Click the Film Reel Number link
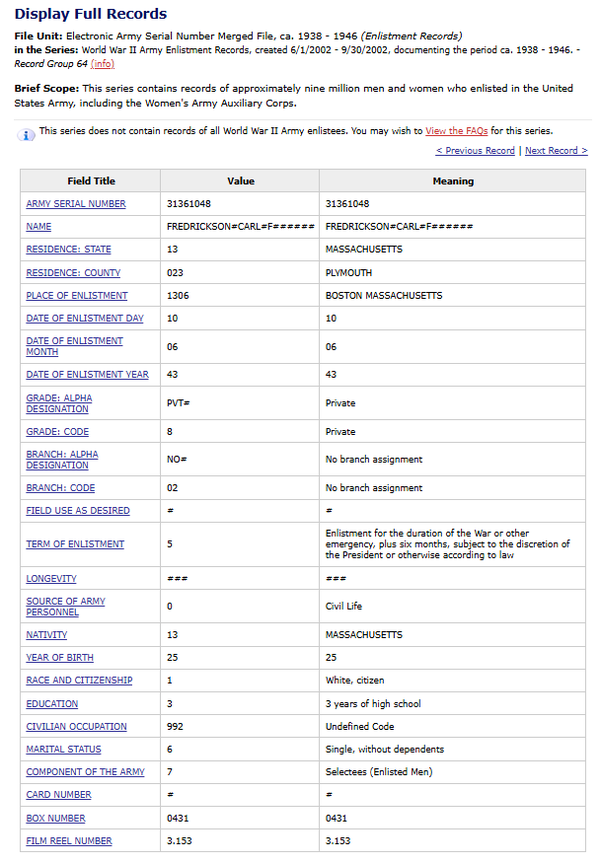This screenshot has height=863, width=600. pos(69,841)
